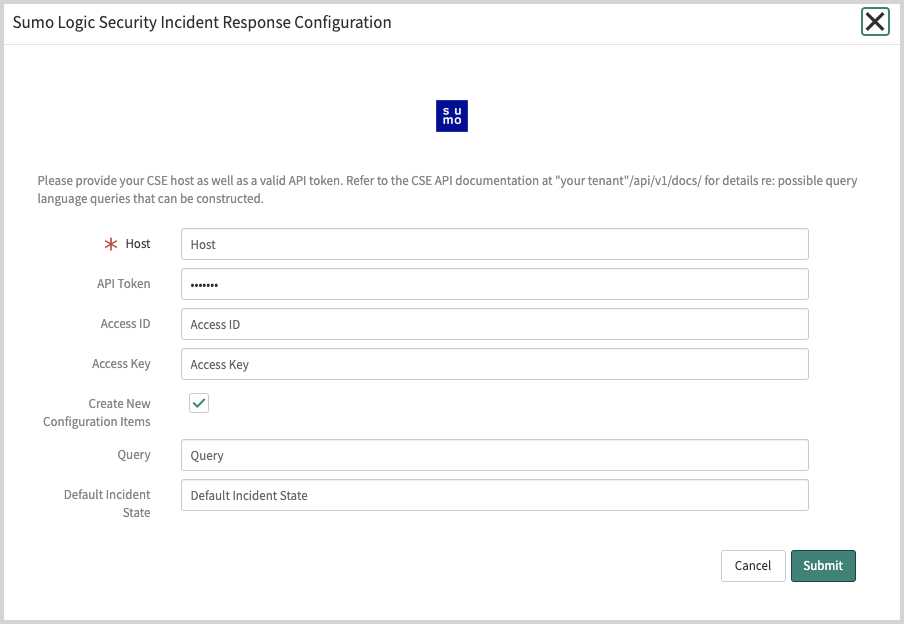The height and width of the screenshot is (624, 904).
Task: Click the Host field label
Action: click(139, 243)
